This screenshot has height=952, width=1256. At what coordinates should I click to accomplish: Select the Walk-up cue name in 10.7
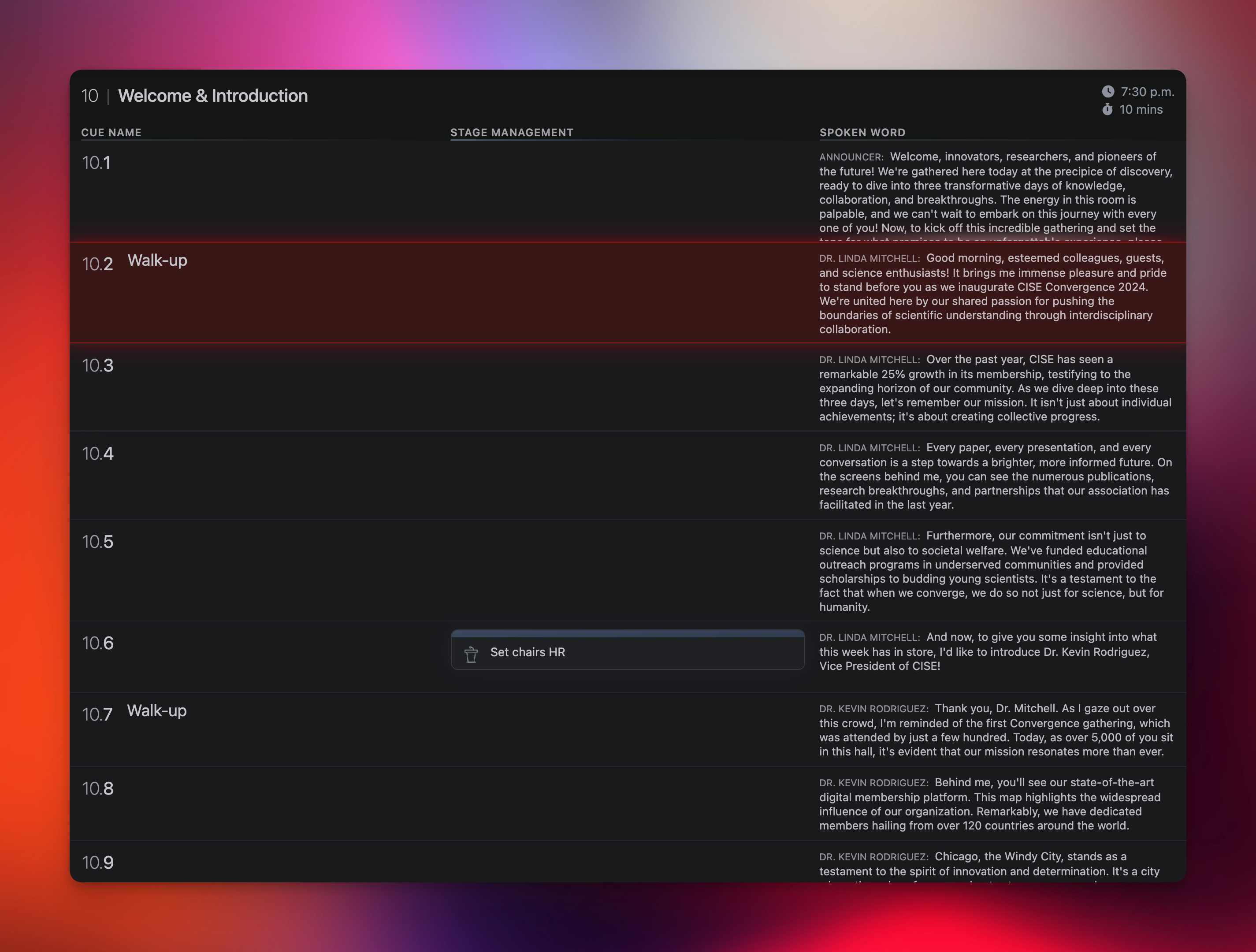(157, 710)
